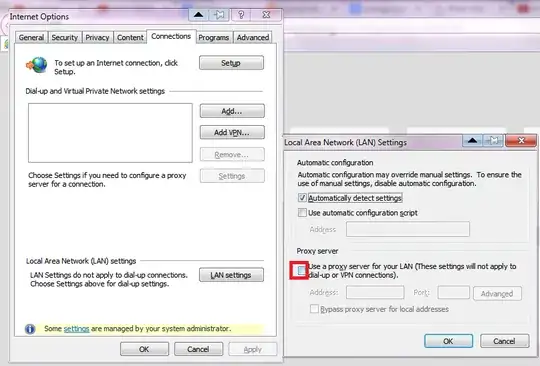Cancel the LAN Settings dialog

(505, 341)
